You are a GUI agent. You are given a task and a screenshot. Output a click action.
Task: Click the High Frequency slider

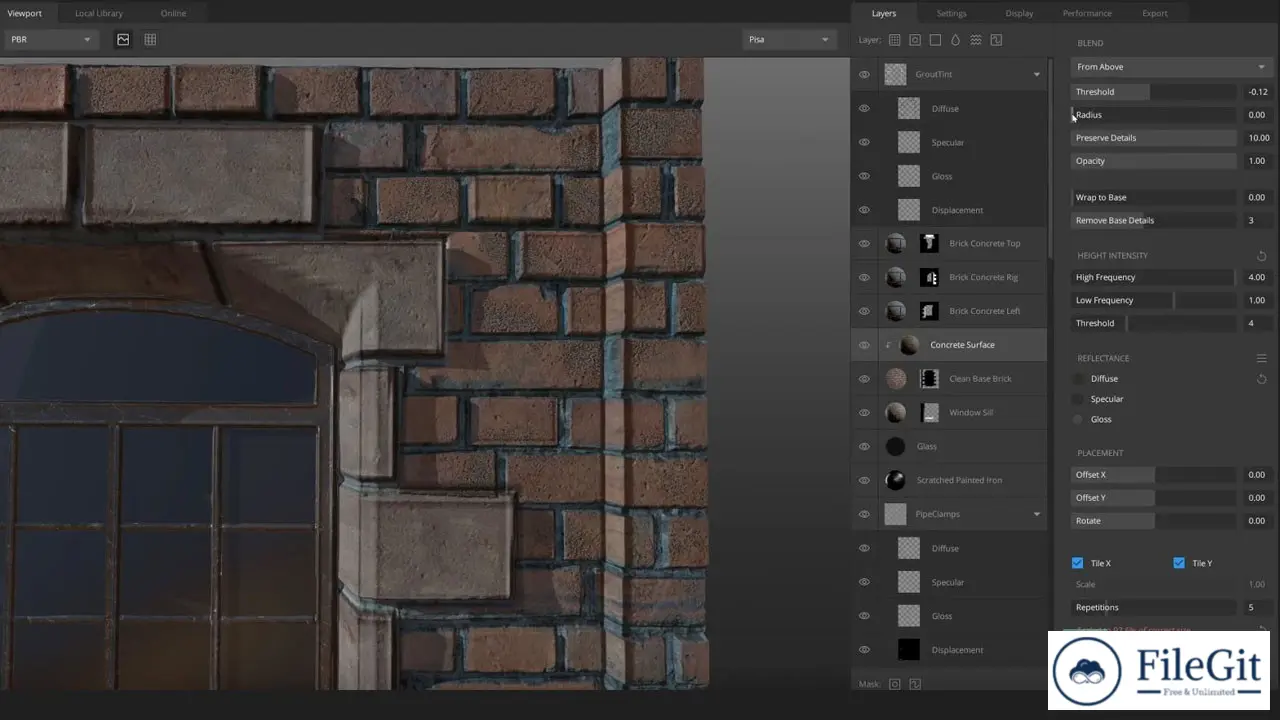click(1154, 277)
